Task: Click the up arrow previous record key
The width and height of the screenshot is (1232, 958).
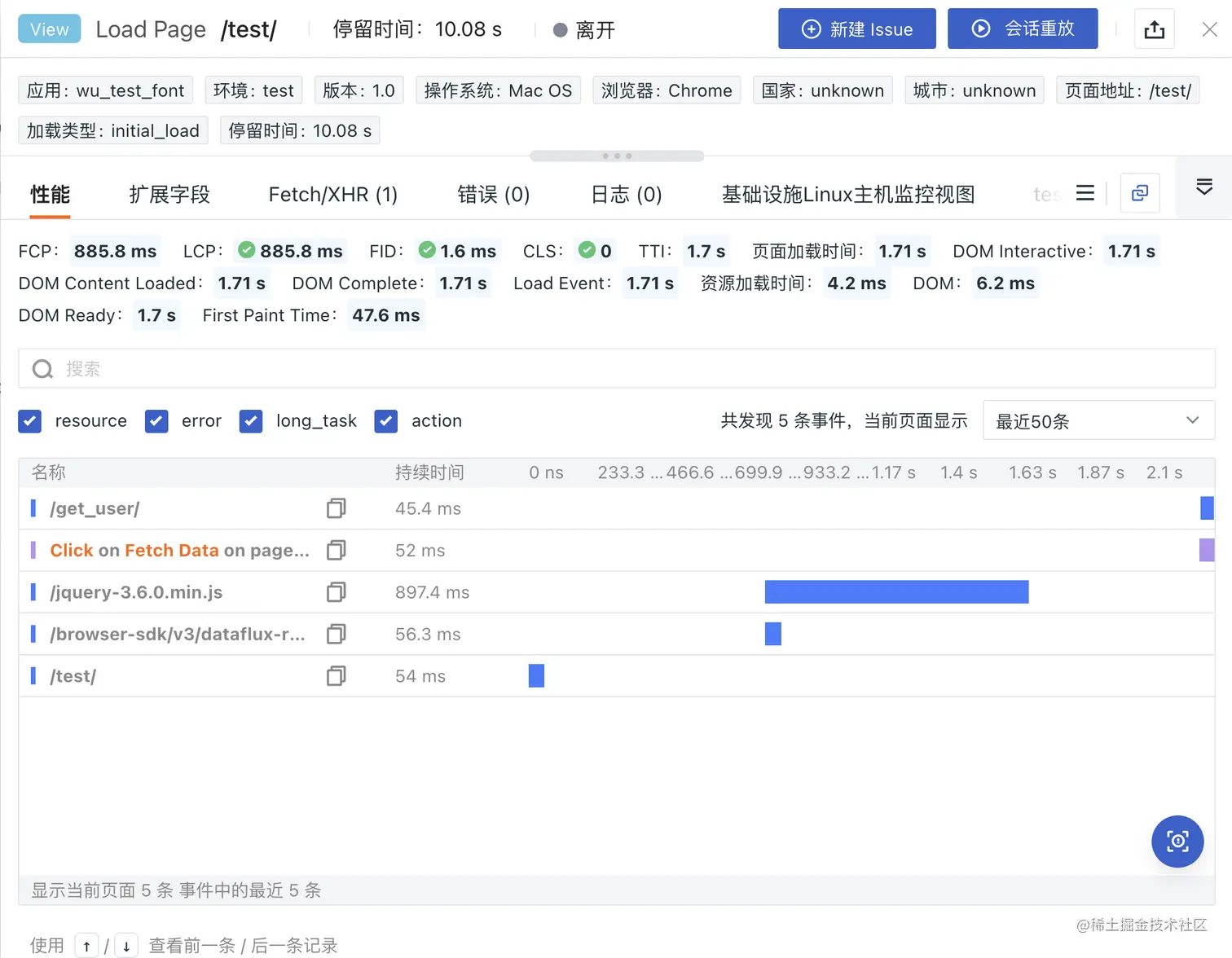Action: click(86, 946)
